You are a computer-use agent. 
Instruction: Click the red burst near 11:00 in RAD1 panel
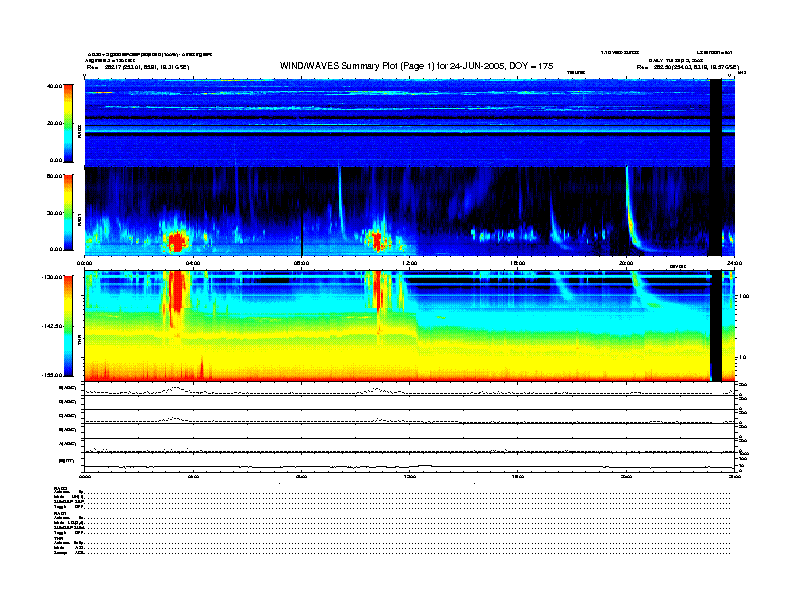[x=376, y=241]
